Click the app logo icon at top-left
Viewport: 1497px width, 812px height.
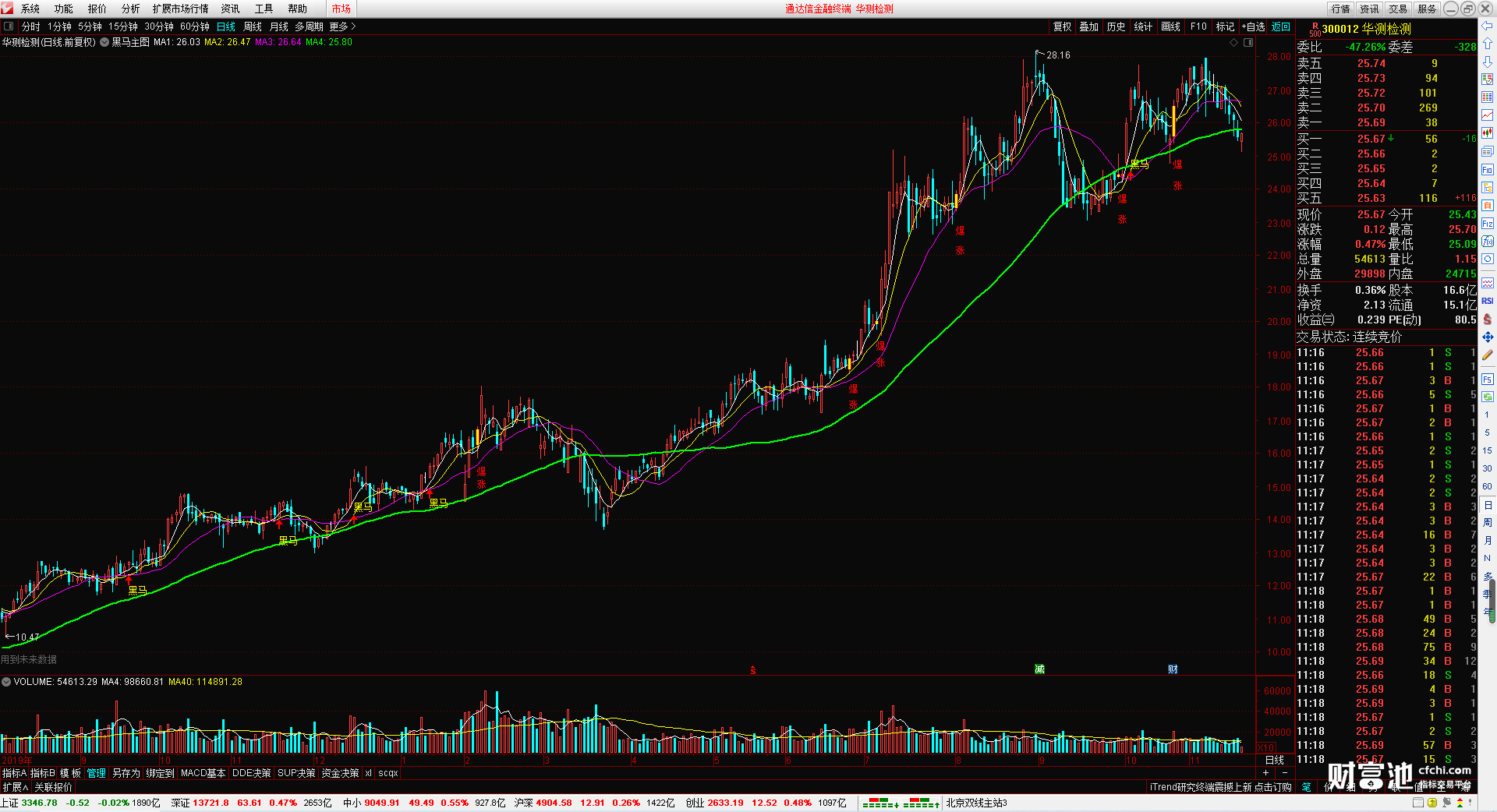[7, 9]
